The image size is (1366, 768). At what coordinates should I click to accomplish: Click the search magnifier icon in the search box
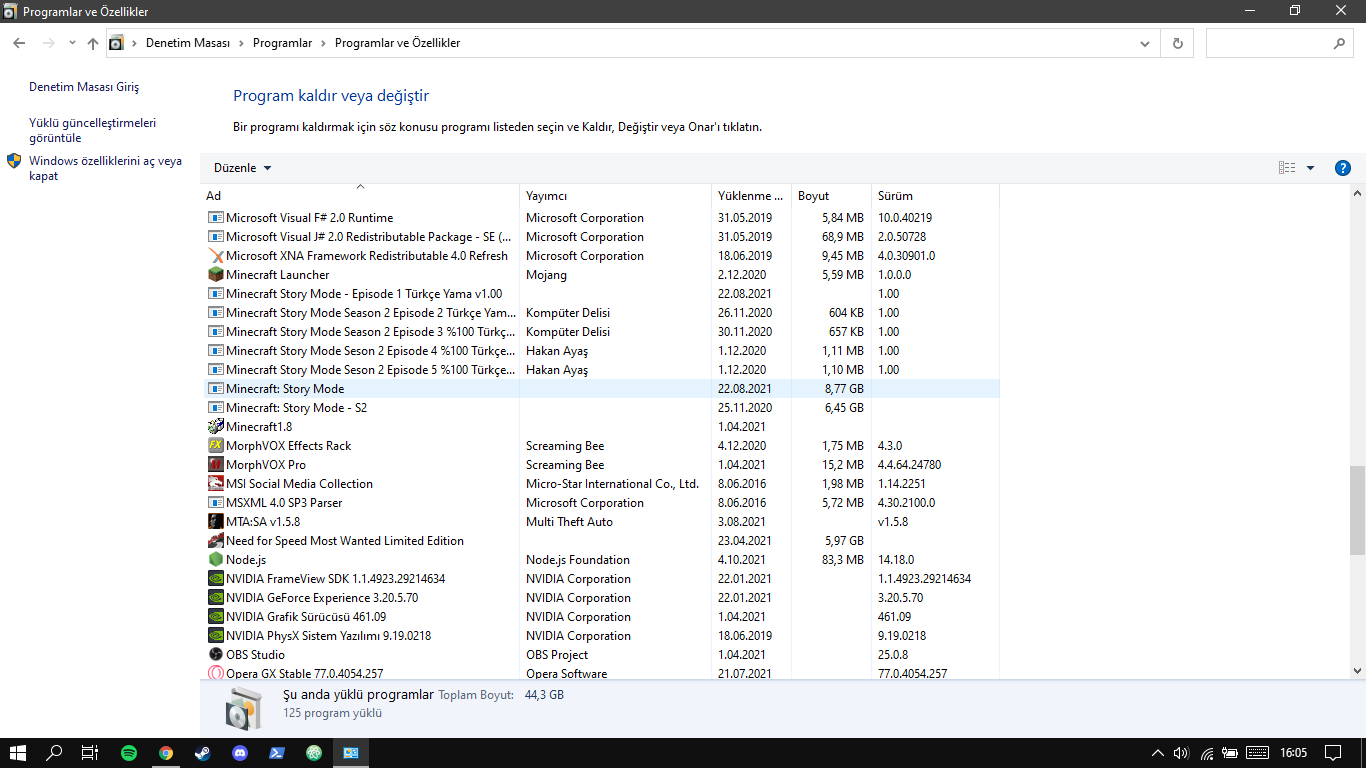[1339, 43]
